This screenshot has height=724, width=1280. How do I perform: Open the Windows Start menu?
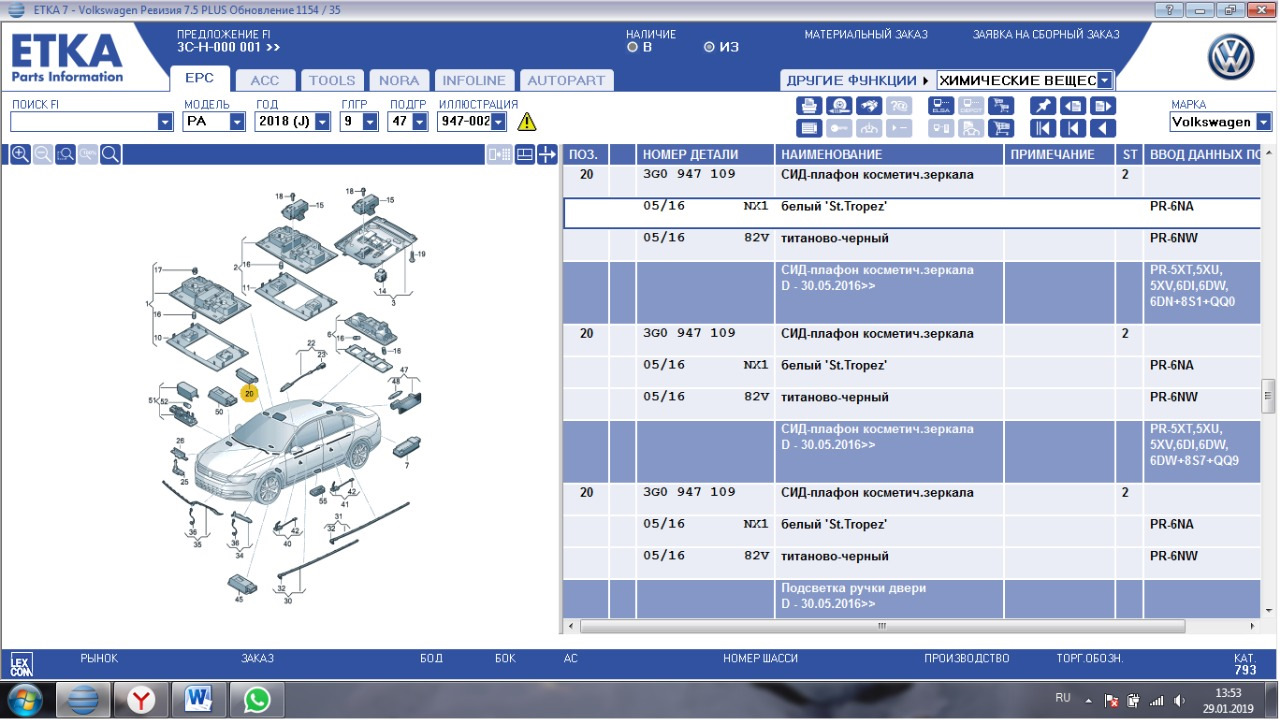[24, 699]
